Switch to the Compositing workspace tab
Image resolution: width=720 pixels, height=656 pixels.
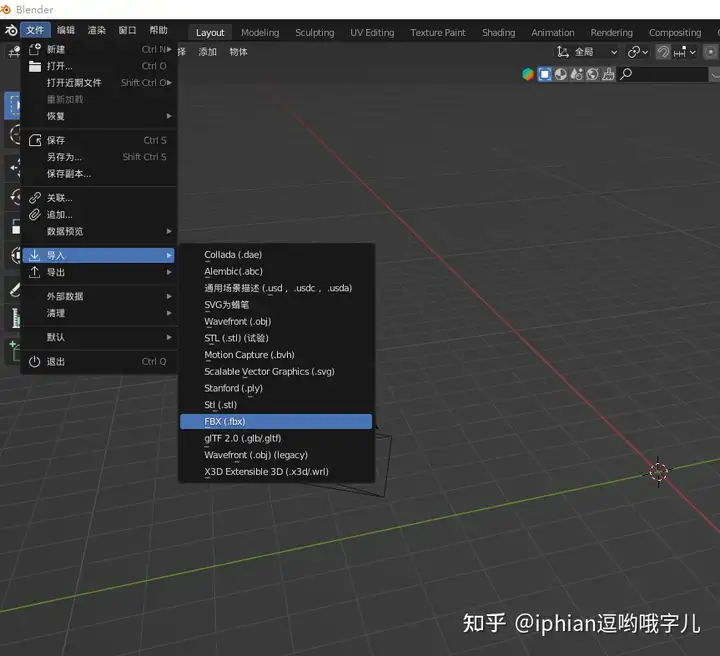click(675, 33)
